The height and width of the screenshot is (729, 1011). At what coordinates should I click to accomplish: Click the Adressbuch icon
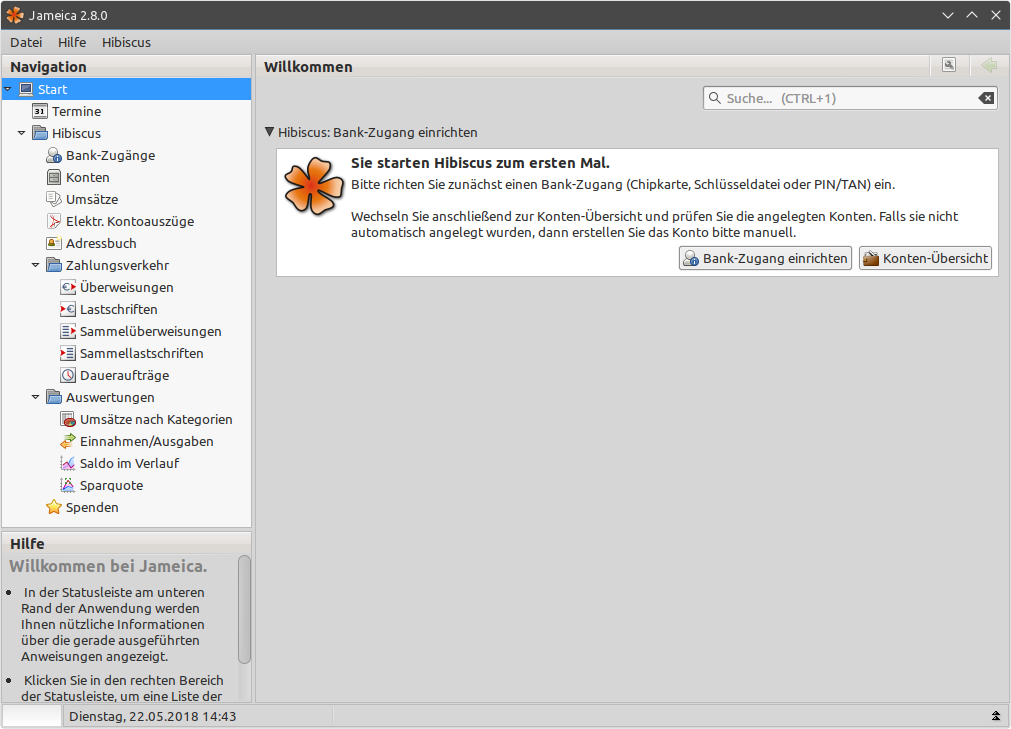[54, 243]
